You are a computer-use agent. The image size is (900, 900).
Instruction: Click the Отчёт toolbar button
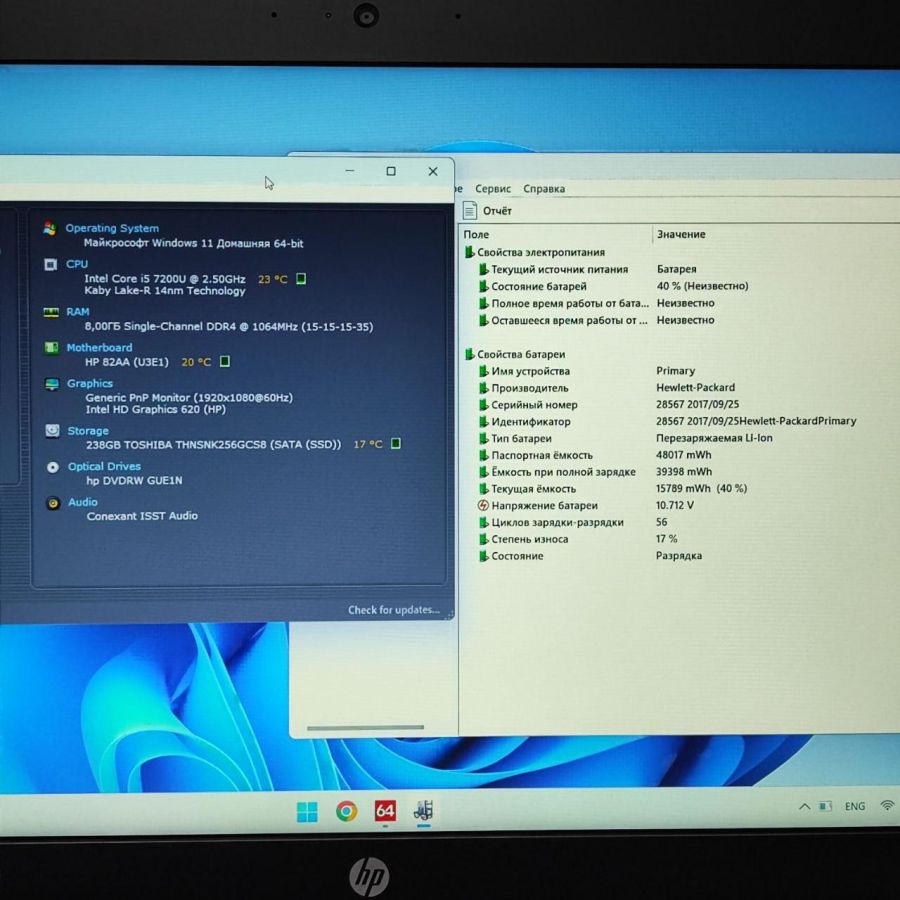click(487, 211)
